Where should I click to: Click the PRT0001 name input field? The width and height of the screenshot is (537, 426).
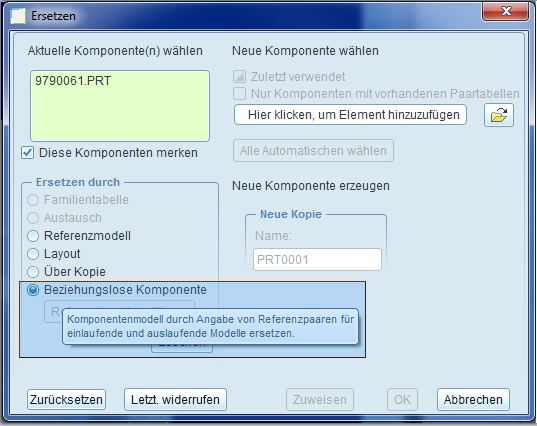(317, 260)
